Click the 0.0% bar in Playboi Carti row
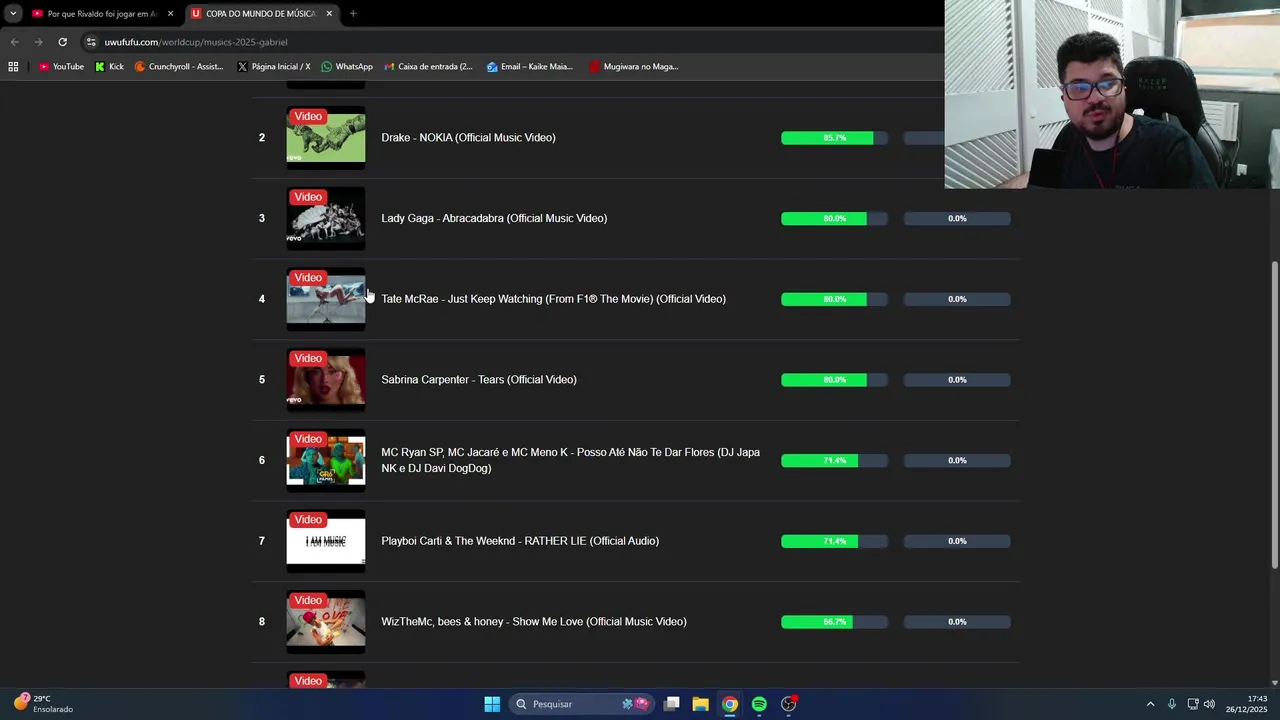Screen dimensions: 1280x720 (957, 541)
